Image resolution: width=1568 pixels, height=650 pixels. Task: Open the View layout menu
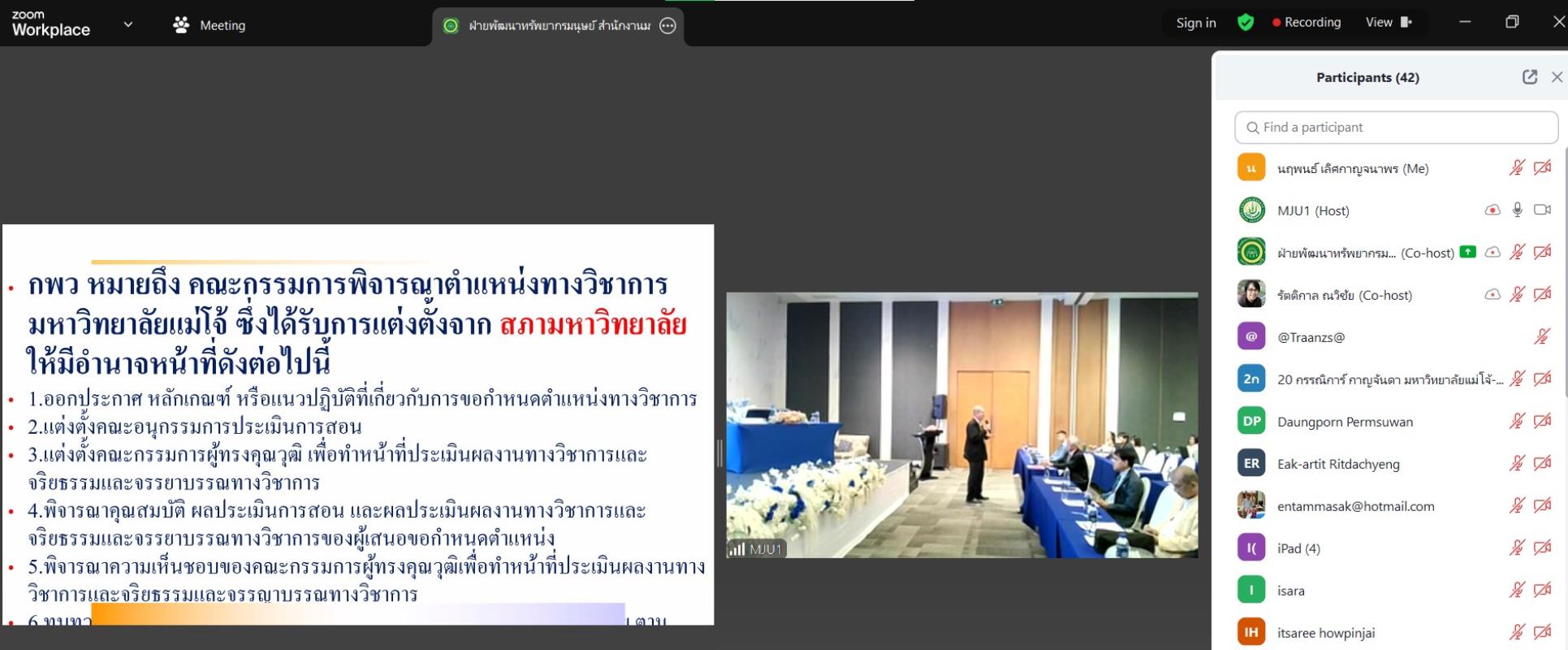(x=1388, y=23)
